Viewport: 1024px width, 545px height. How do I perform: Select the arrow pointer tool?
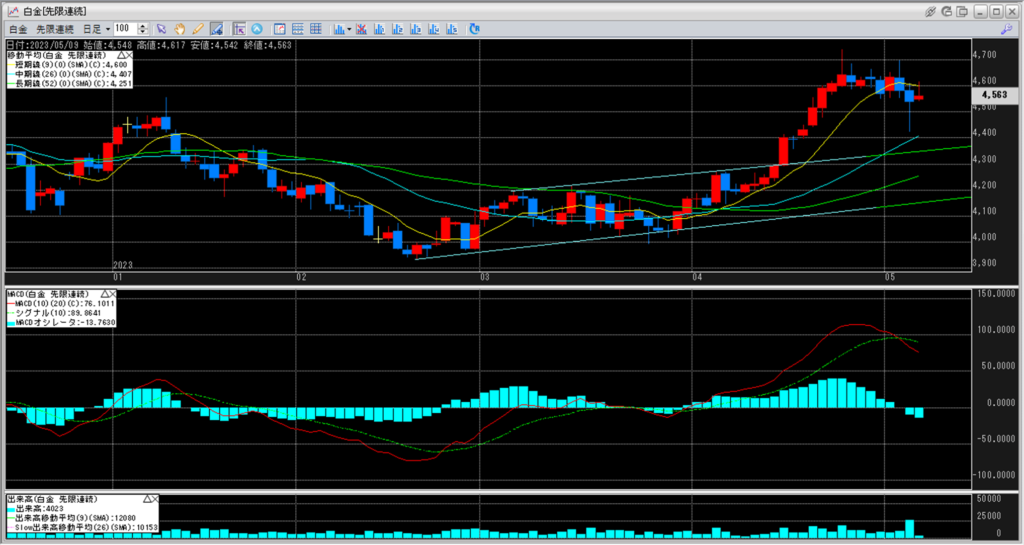point(161,29)
